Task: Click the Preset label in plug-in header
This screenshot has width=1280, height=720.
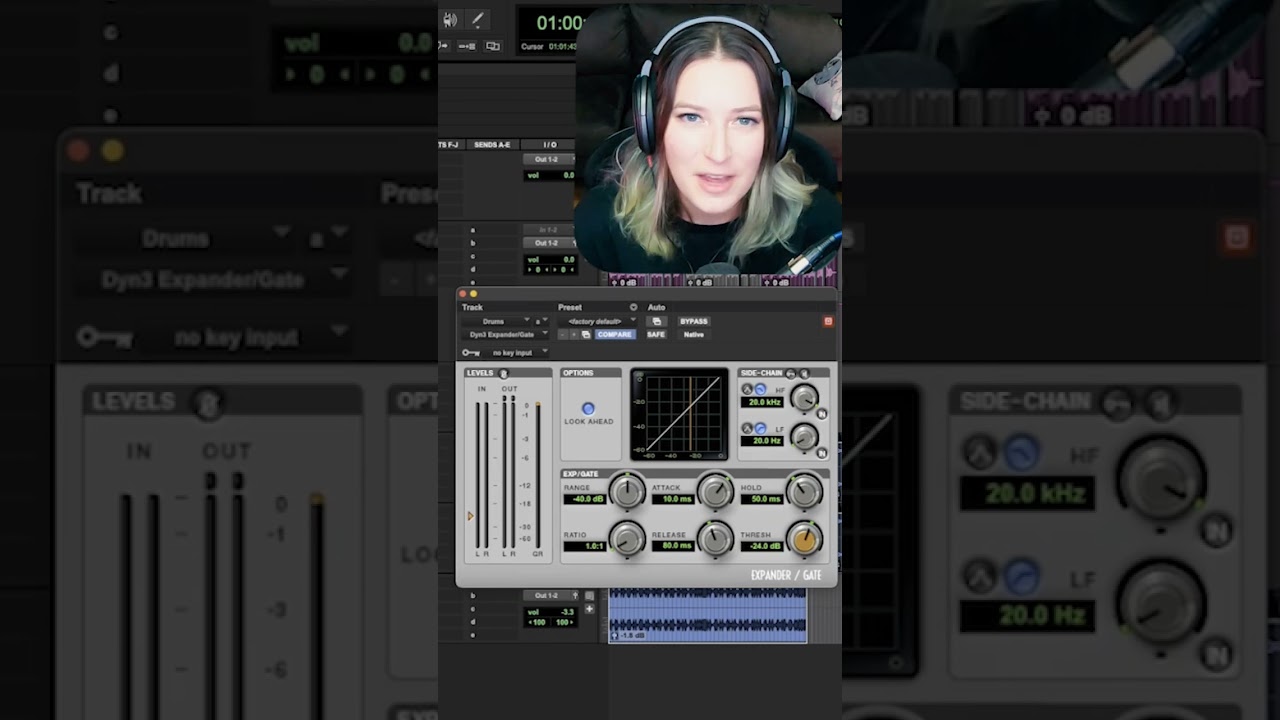Action: point(569,307)
